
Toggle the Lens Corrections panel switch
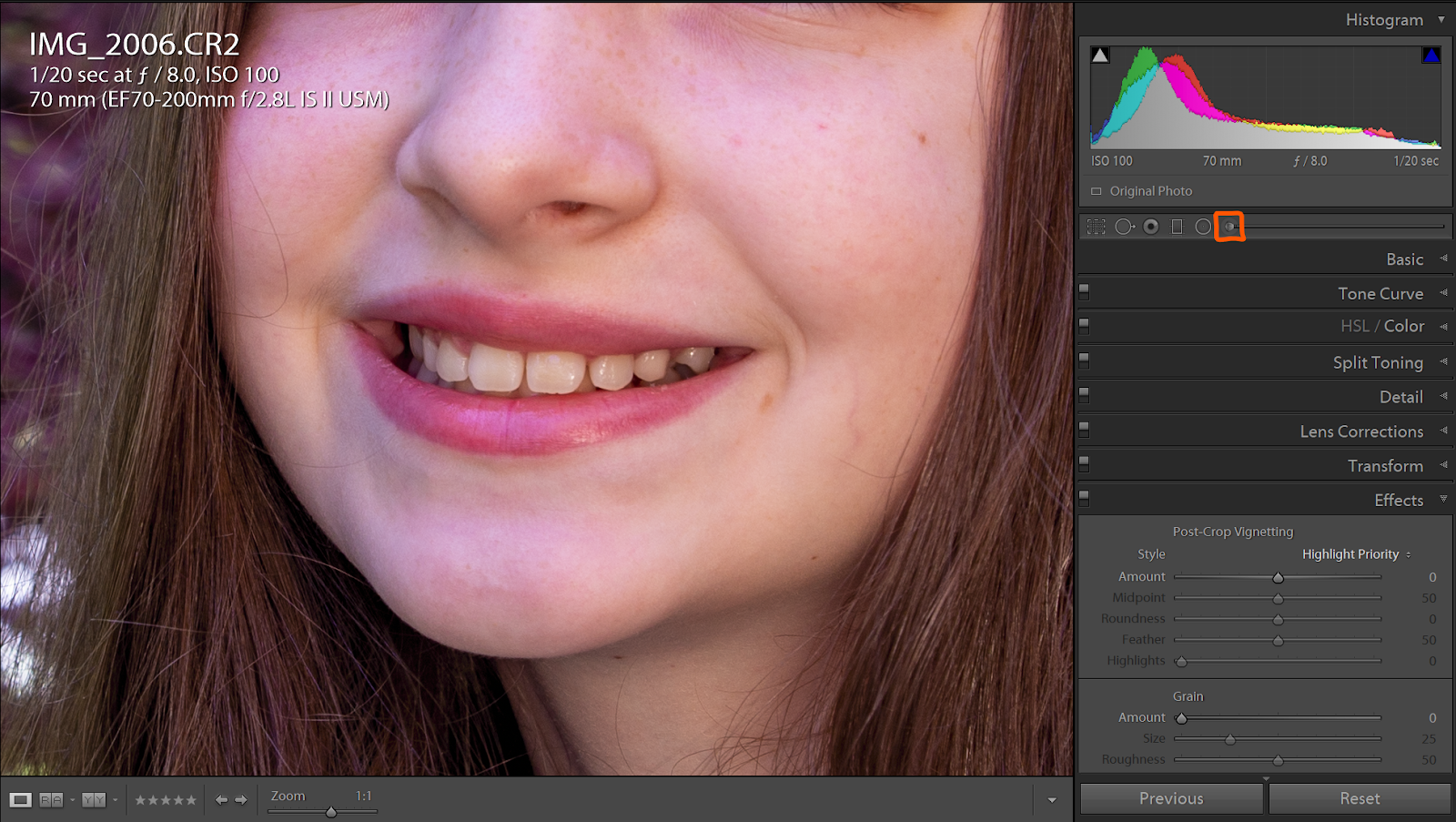point(1084,430)
